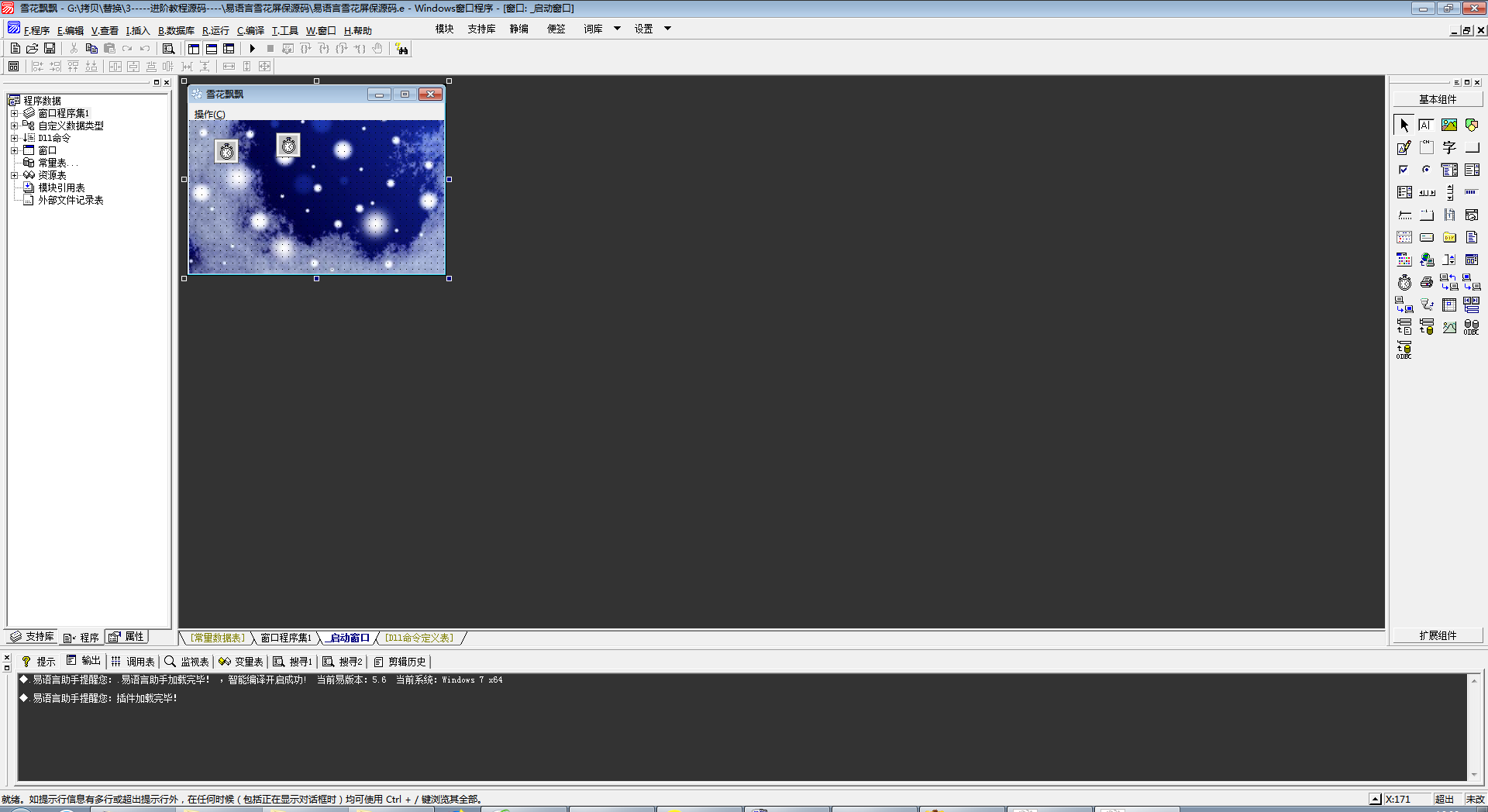Select the timer clock component icon
This screenshot has width=1488, height=812.
point(1404,282)
